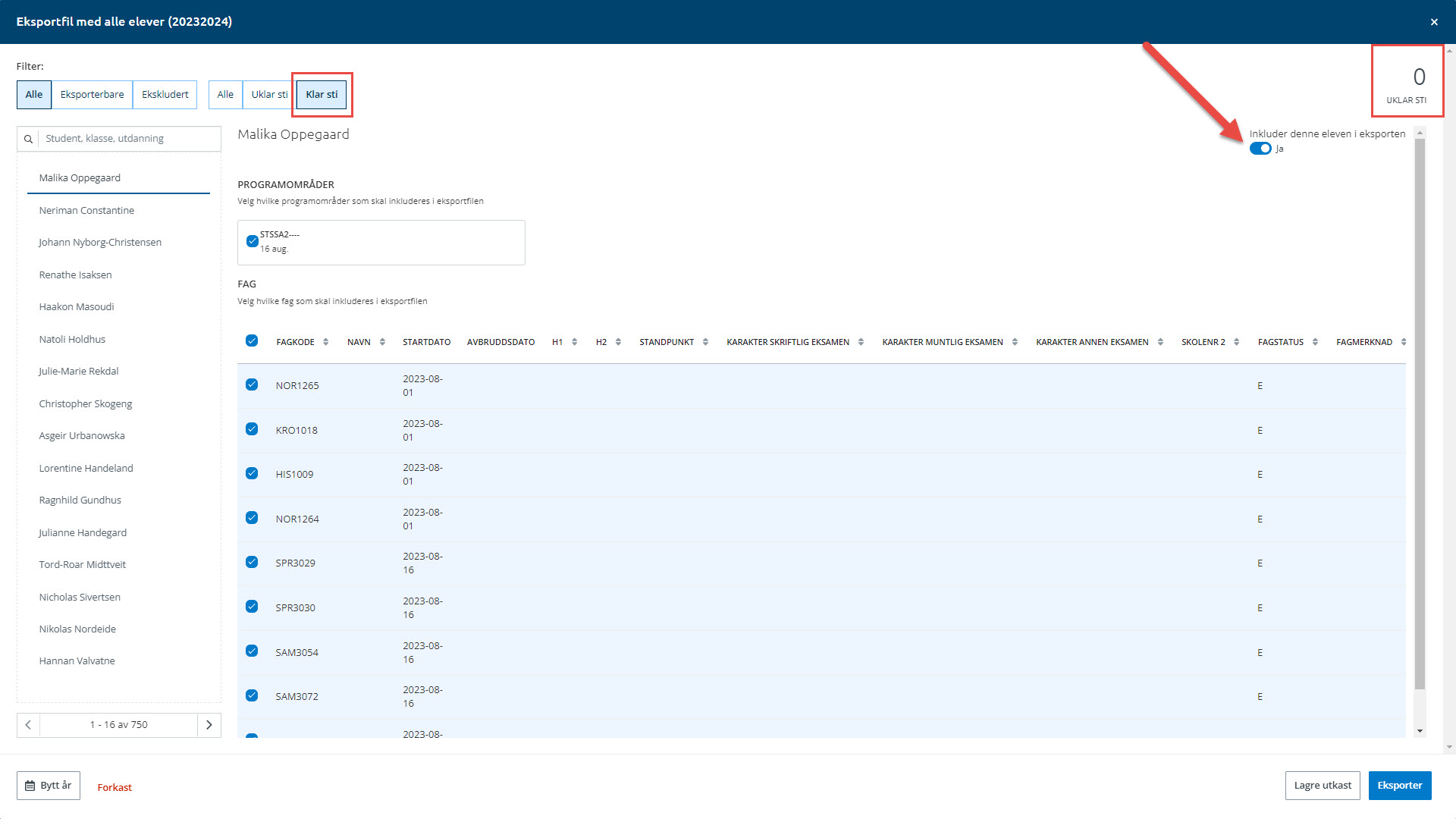Select student Julie-Marie Rekdal
The image size is (1456, 819).
point(118,371)
